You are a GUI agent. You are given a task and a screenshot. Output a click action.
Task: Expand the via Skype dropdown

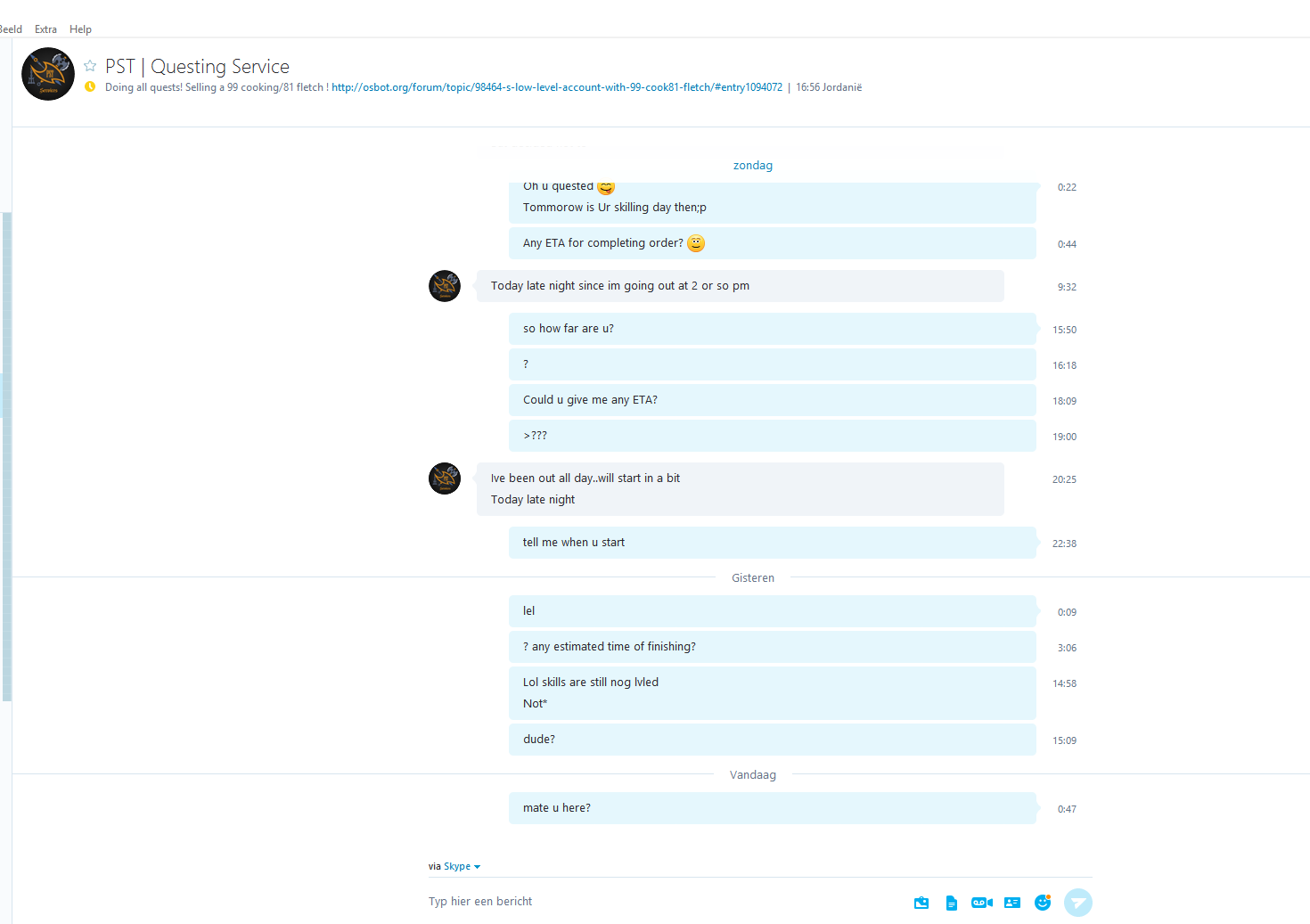462,866
